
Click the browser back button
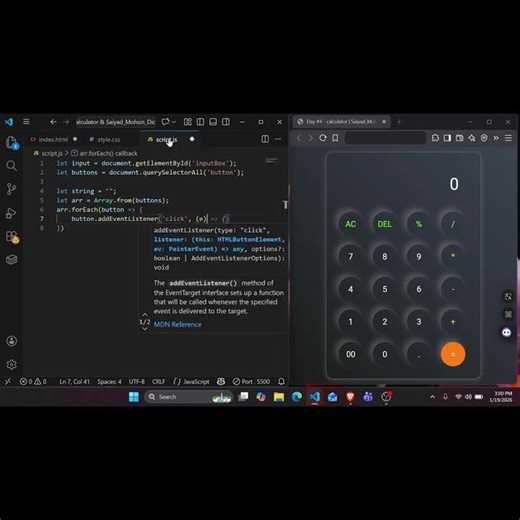pyautogui.click(x=299, y=138)
